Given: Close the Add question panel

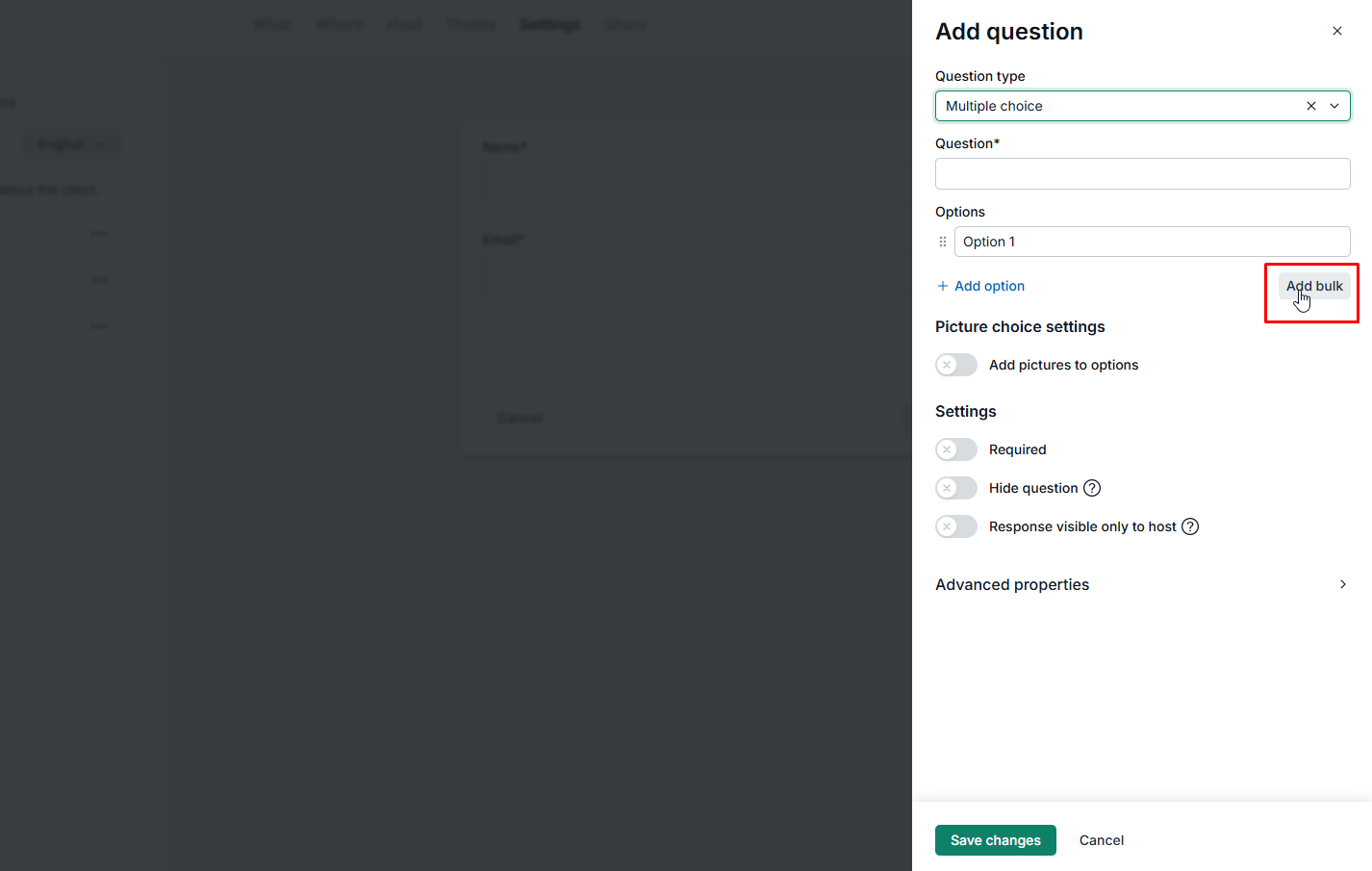Looking at the screenshot, I should coord(1336,31).
